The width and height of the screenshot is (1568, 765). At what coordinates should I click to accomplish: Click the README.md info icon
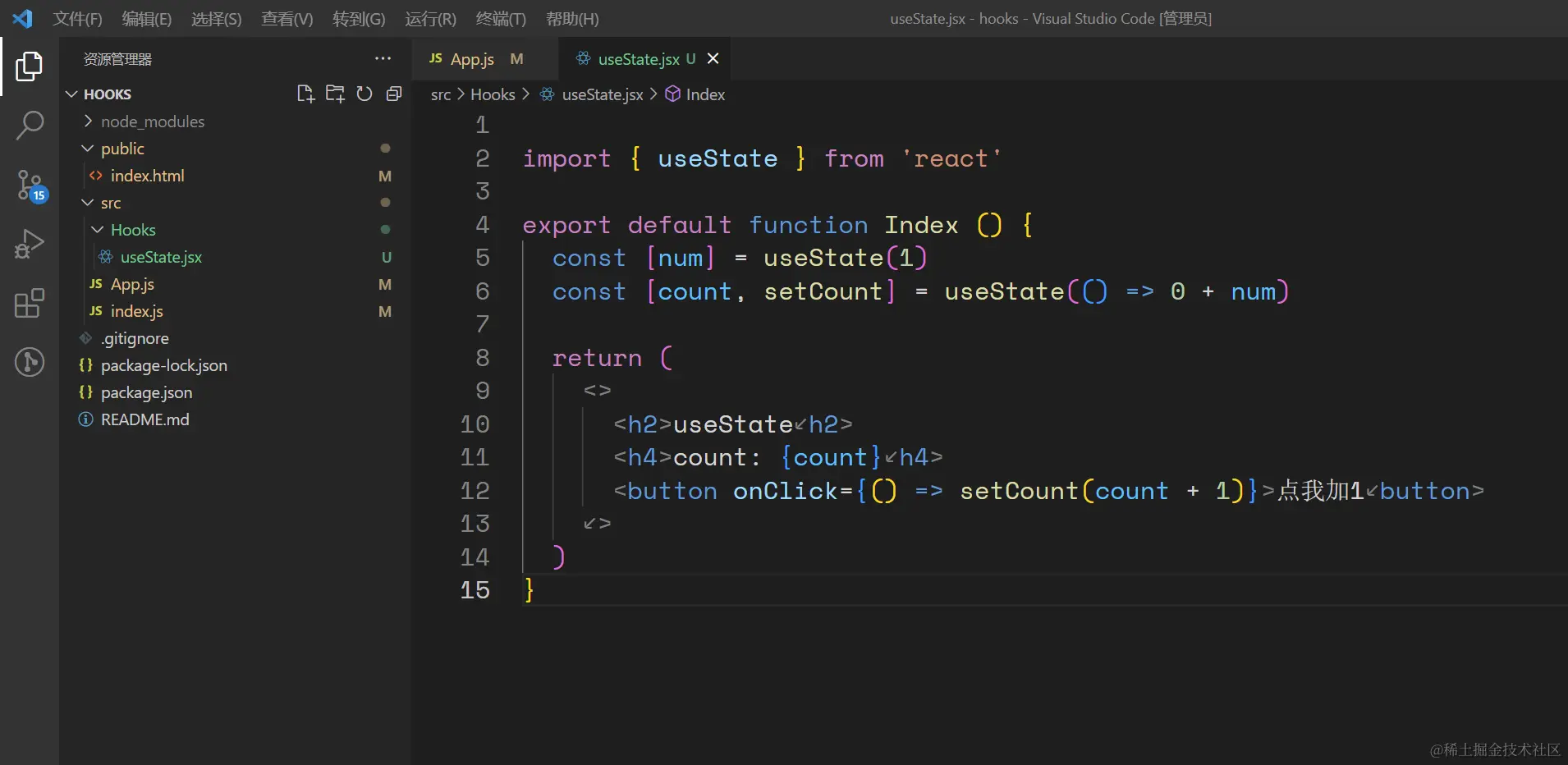pyautogui.click(x=85, y=419)
